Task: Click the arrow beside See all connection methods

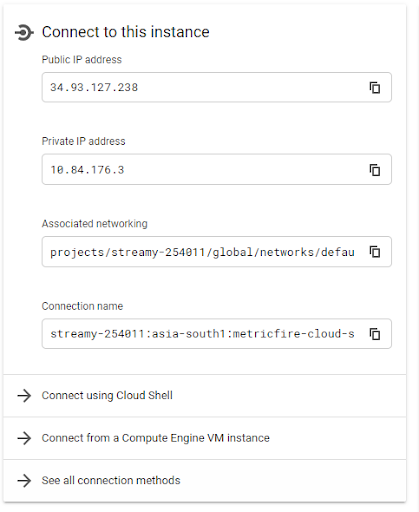Action: [24, 481]
